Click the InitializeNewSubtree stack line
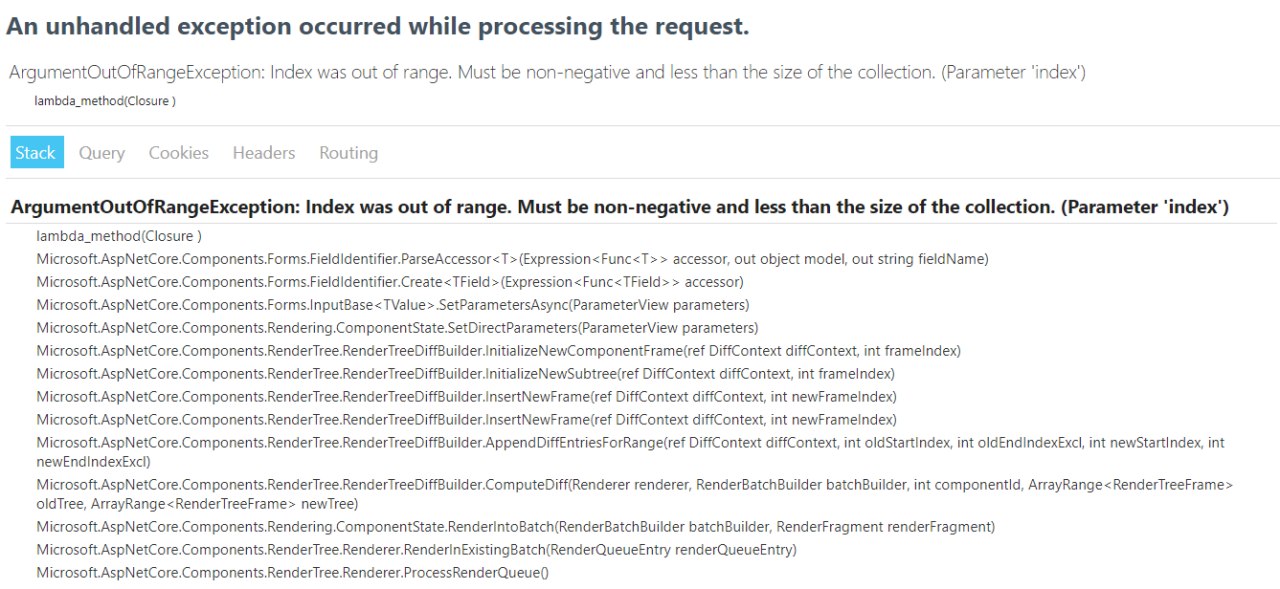This screenshot has width=1280, height=589. click(465, 374)
